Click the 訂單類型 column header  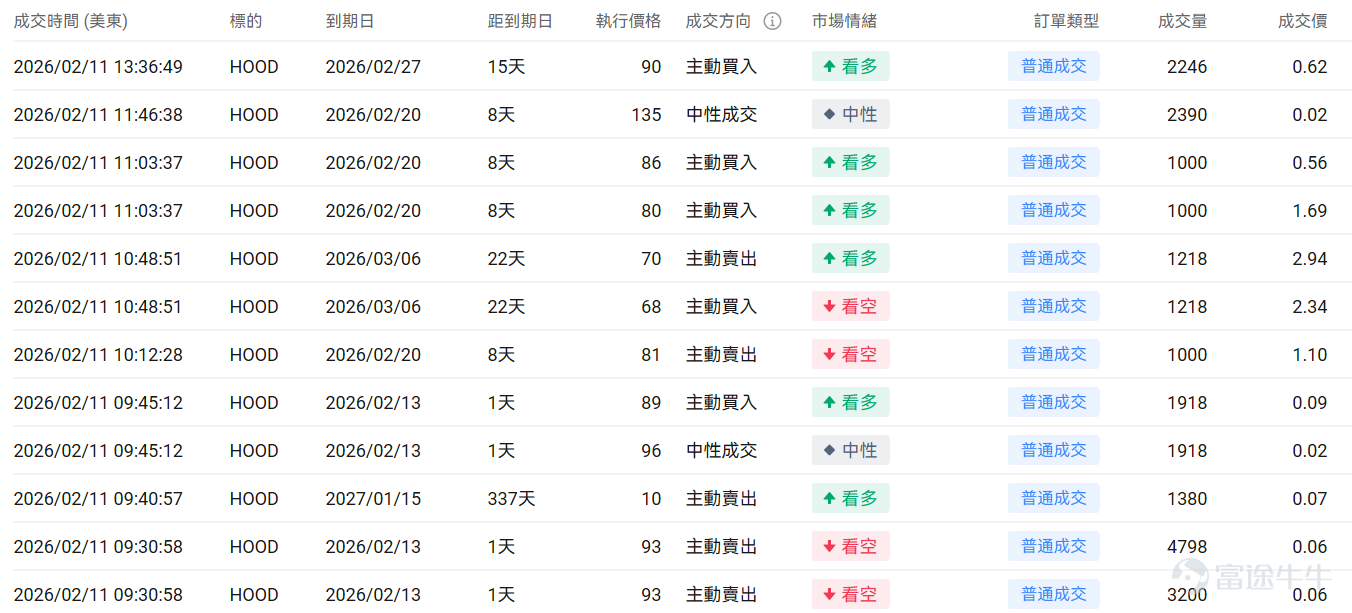tap(1067, 21)
